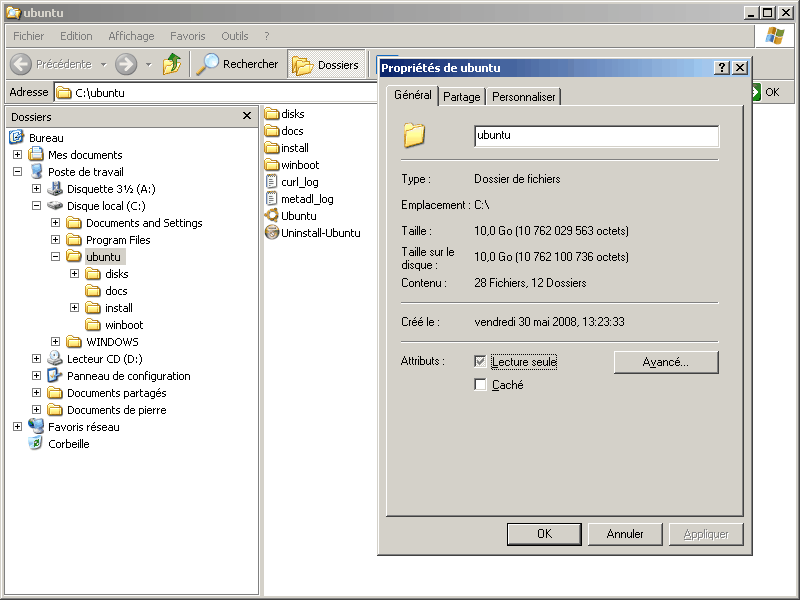Go back with the Précédente arrow icon

21,64
